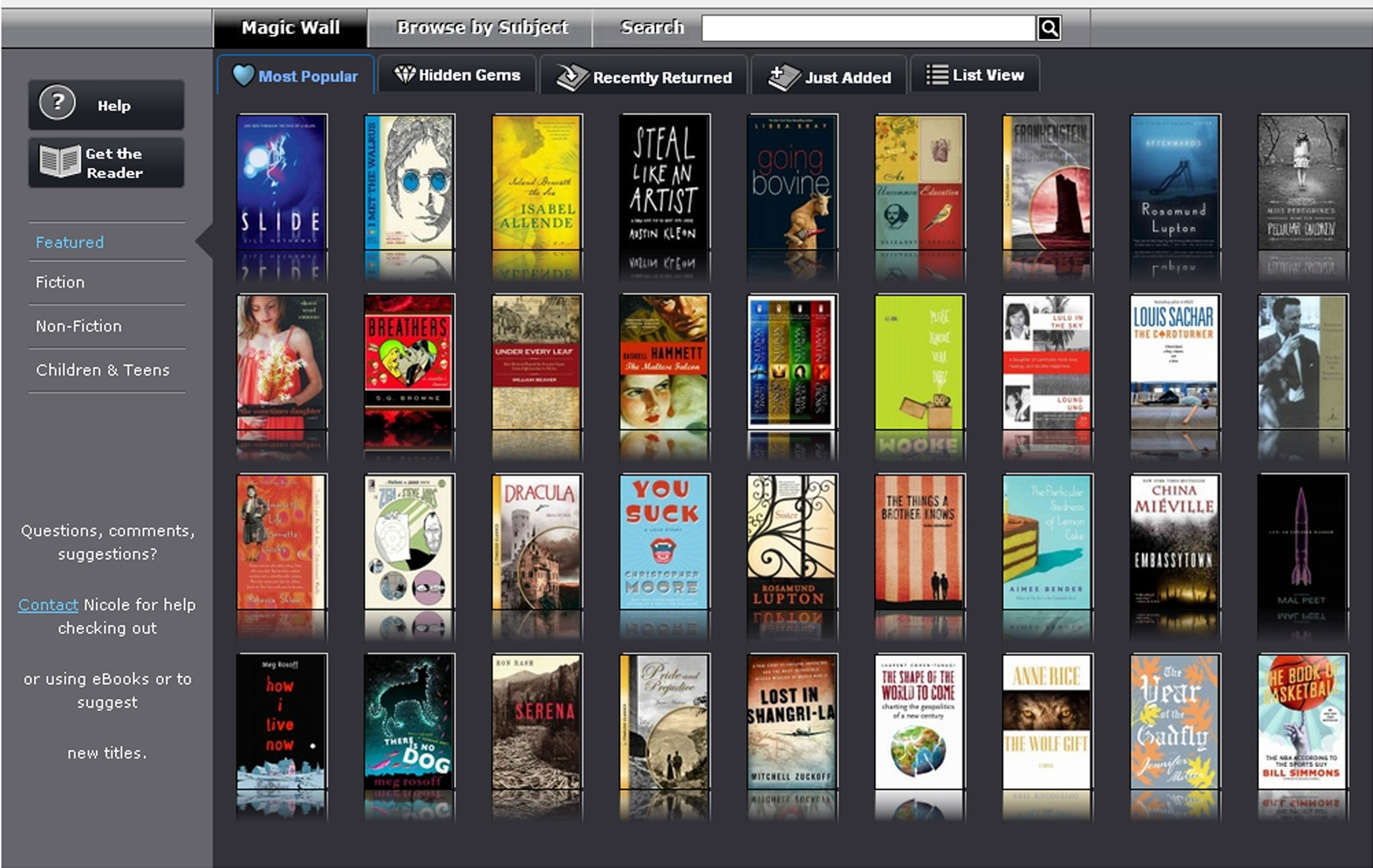Open Shape of the World to Come
Image resolution: width=1373 pixels, height=868 pixels.
pos(920,722)
